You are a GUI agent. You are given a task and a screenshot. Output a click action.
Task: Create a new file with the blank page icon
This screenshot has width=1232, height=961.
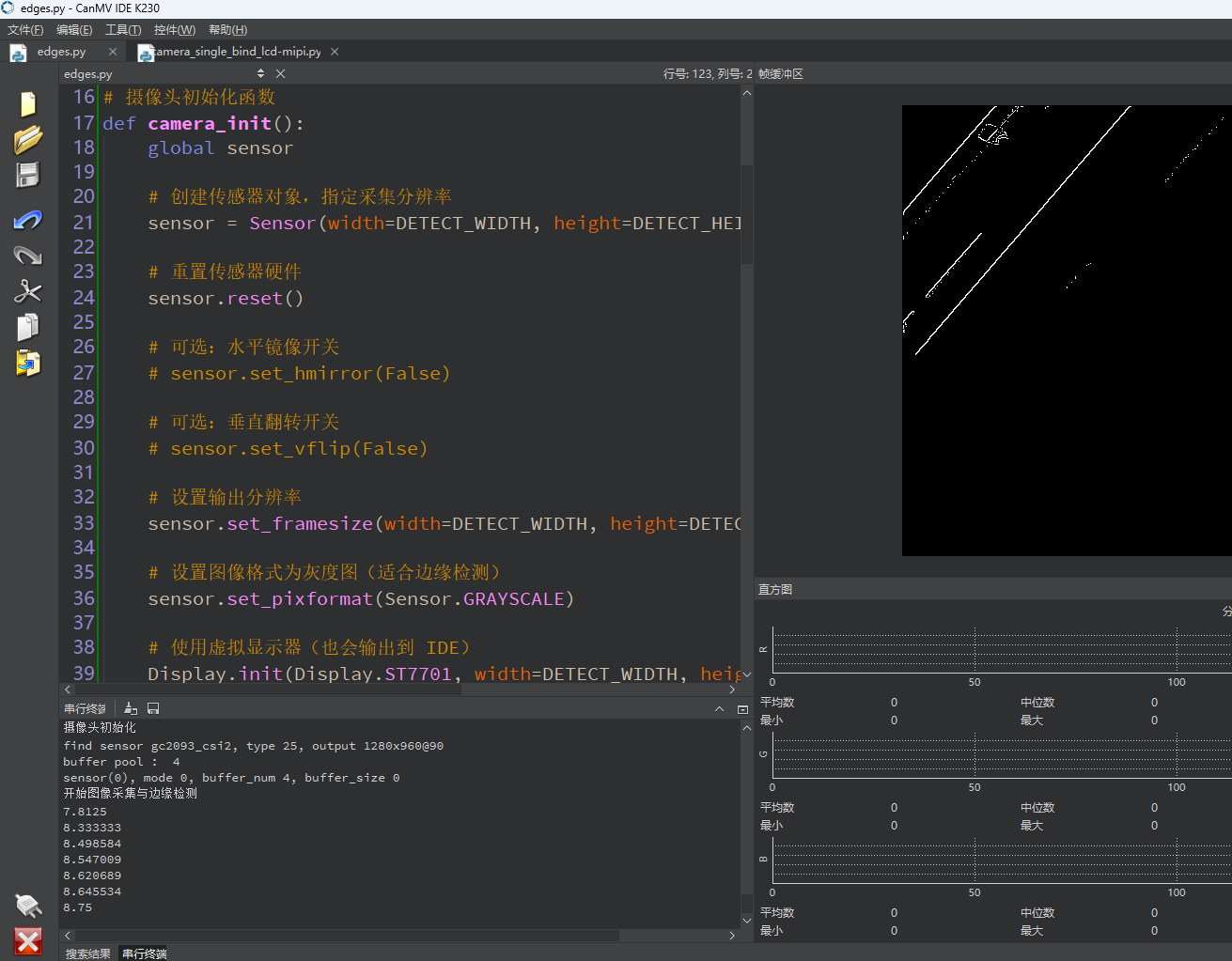pyautogui.click(x=28, y=103)
